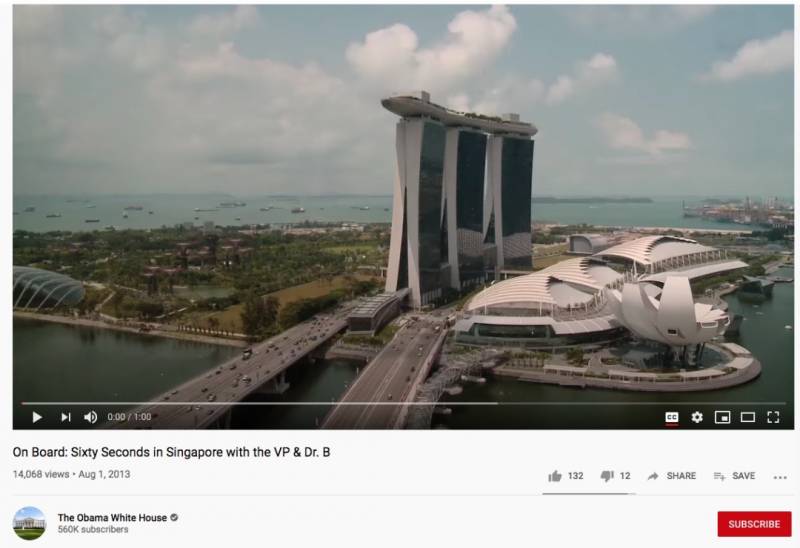The height and width of the screenshot is (548, 800).
Task: Mute the video volume
Action: [90, 417]
